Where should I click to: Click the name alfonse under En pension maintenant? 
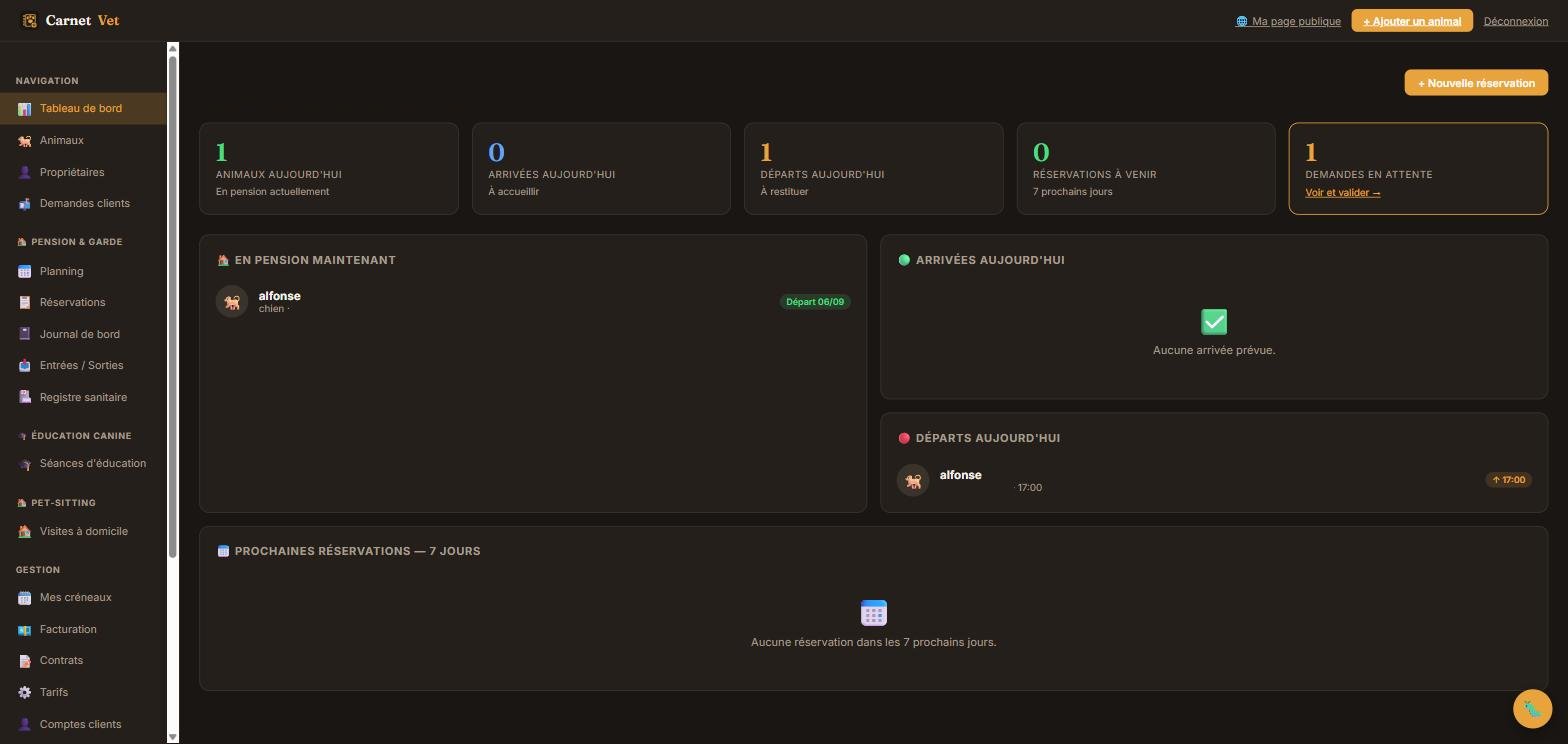tap(279, 296)
